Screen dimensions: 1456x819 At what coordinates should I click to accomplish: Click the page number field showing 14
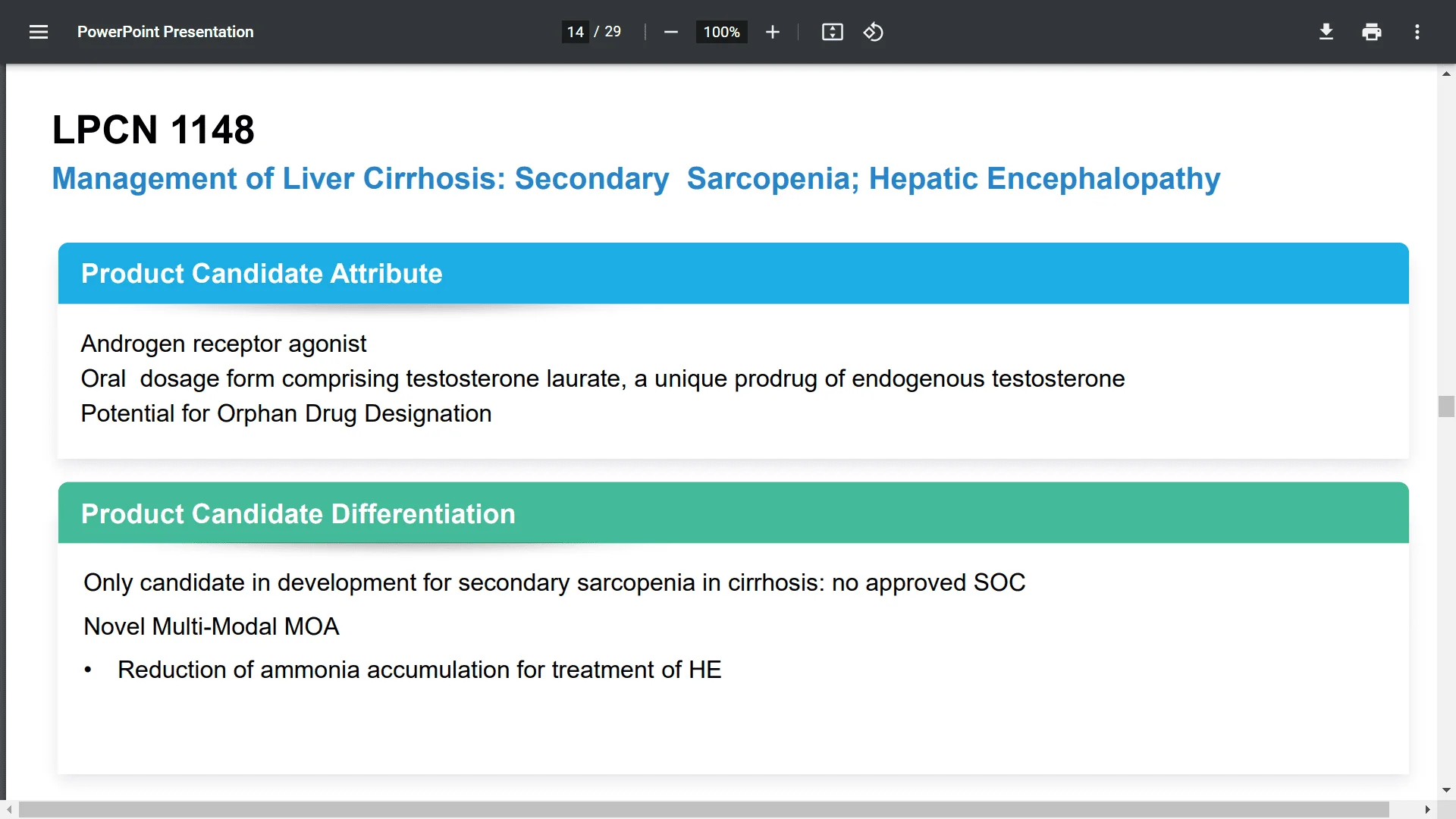(x=575, y=32)
